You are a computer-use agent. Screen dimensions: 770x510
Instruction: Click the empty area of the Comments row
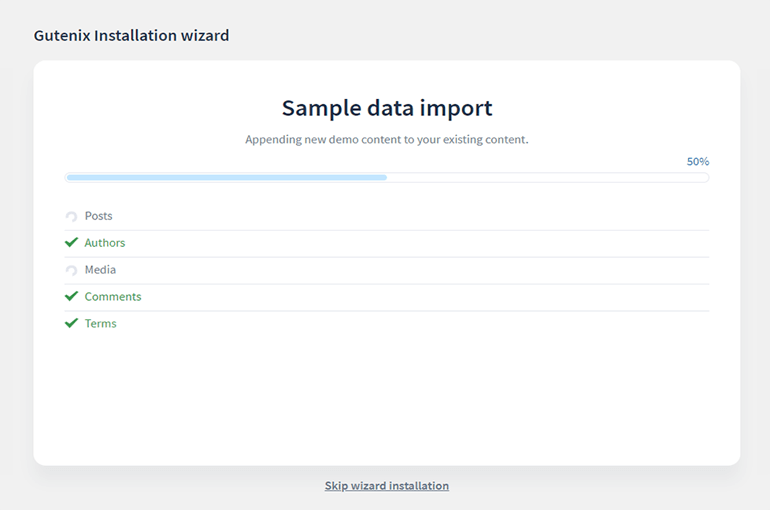point(425,297)
